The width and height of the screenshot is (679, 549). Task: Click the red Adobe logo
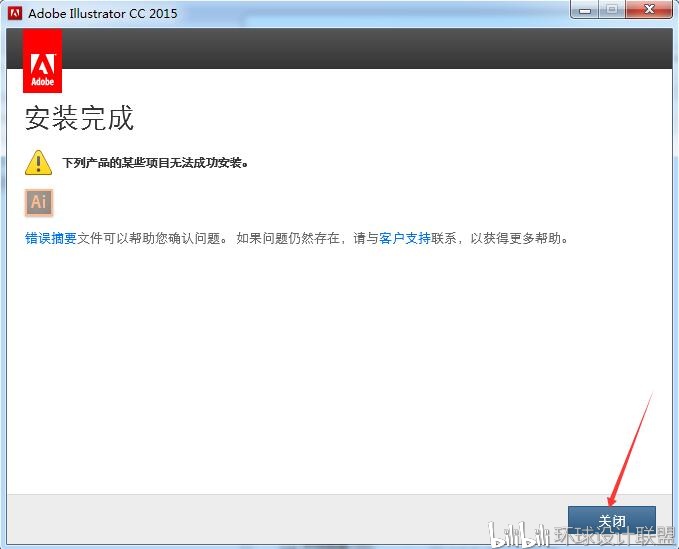coord(42,61)
